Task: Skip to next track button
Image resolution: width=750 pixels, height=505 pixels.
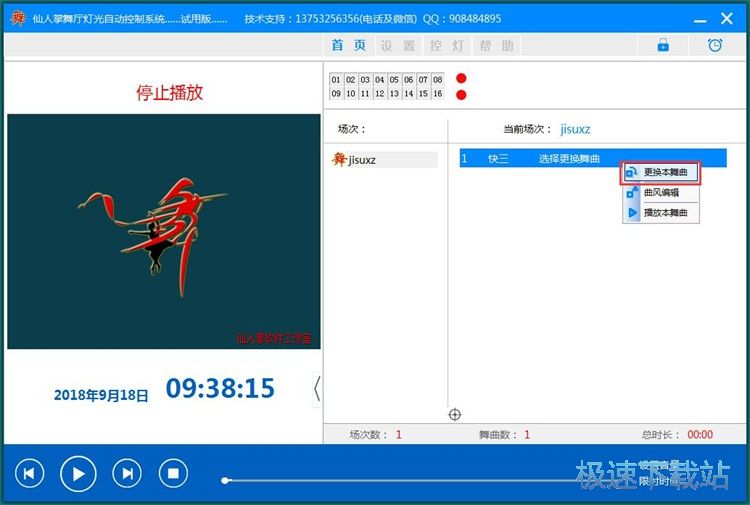Action: [127, 473]
